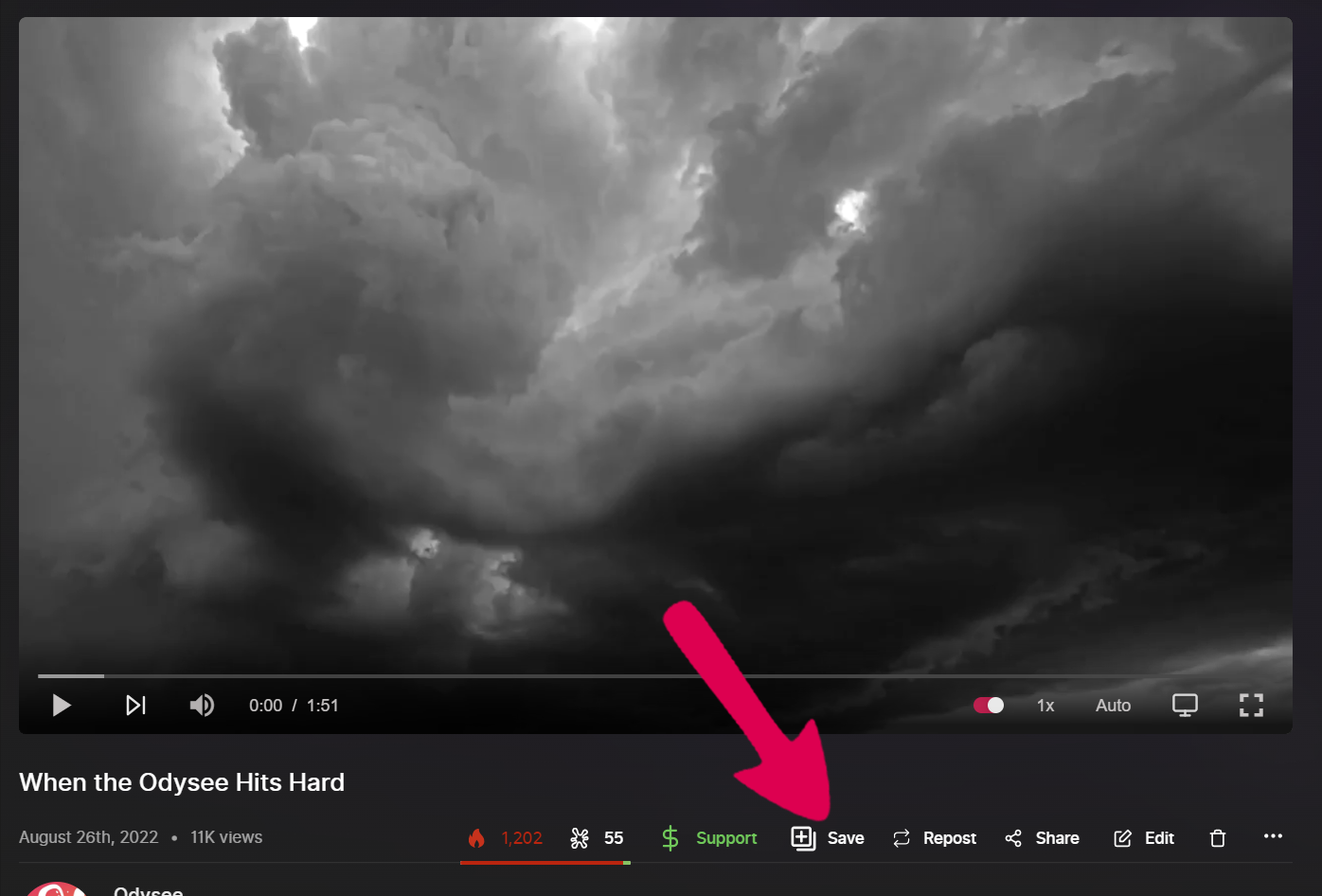Viewport: 1322px width, 896px height.
Task: Click the 0:00 / 1:51 time display
Action: pos(294,706)
